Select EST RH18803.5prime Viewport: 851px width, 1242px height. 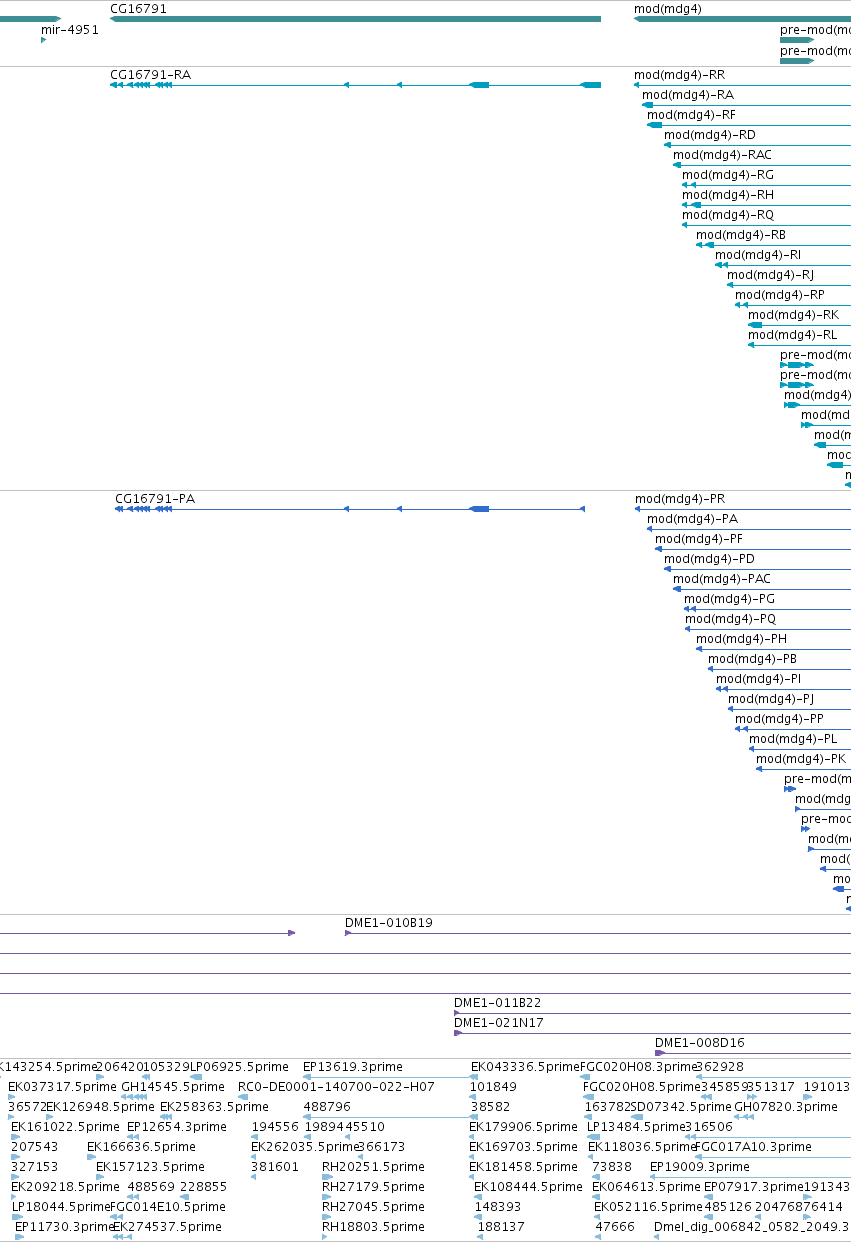[374, 1226]
